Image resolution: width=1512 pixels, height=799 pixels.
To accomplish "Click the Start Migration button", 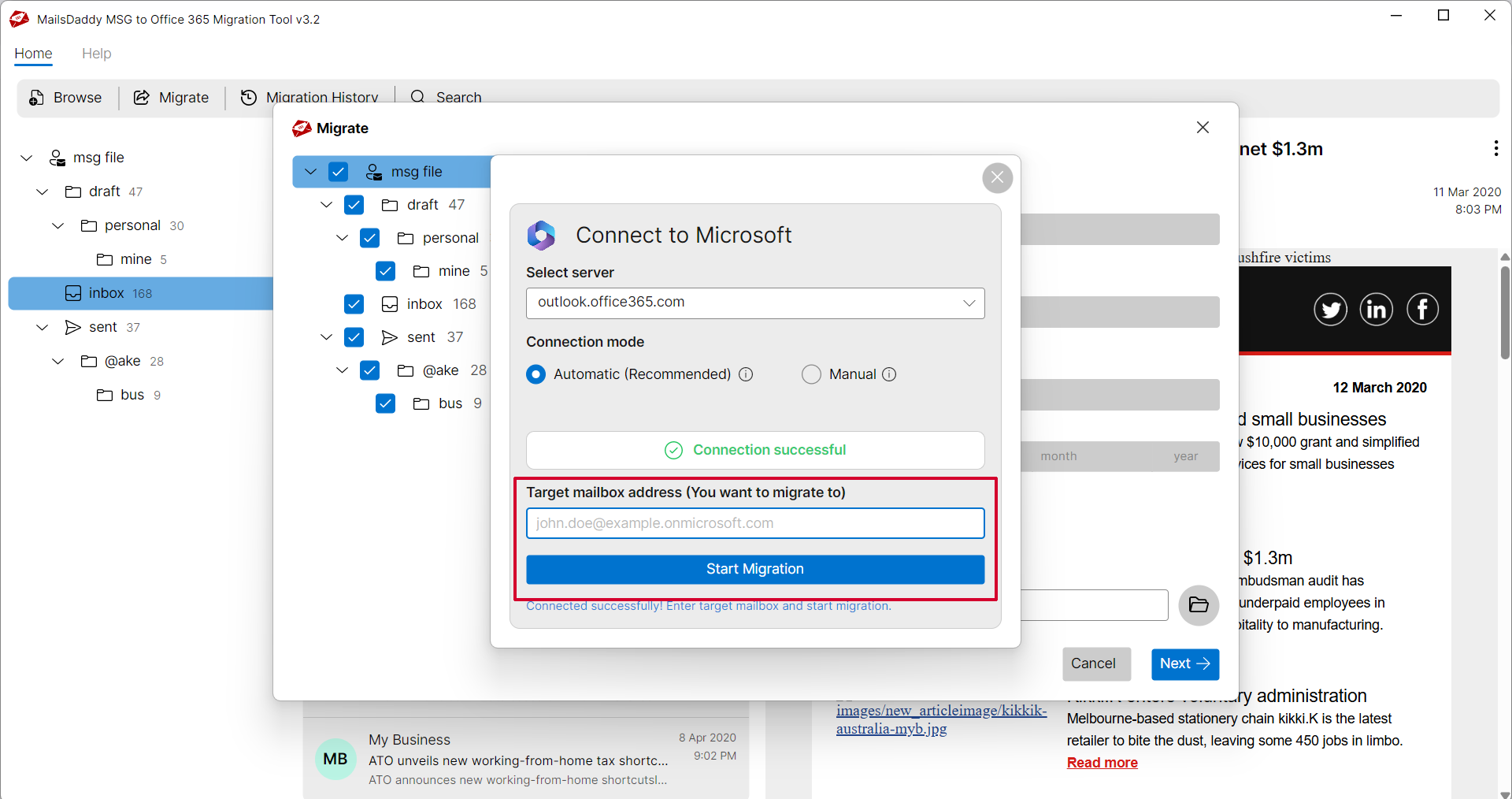I will [x=754, y=569].
